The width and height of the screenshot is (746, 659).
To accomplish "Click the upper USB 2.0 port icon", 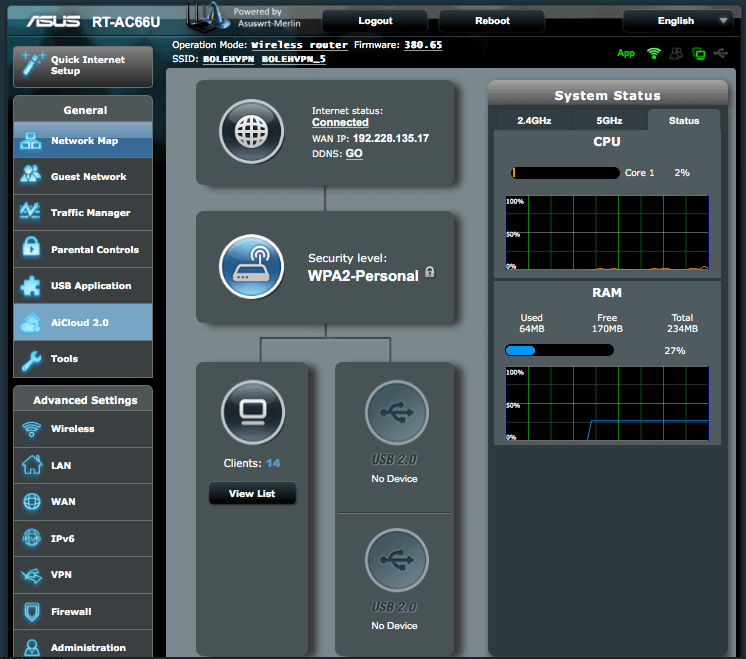I will 396,412.
